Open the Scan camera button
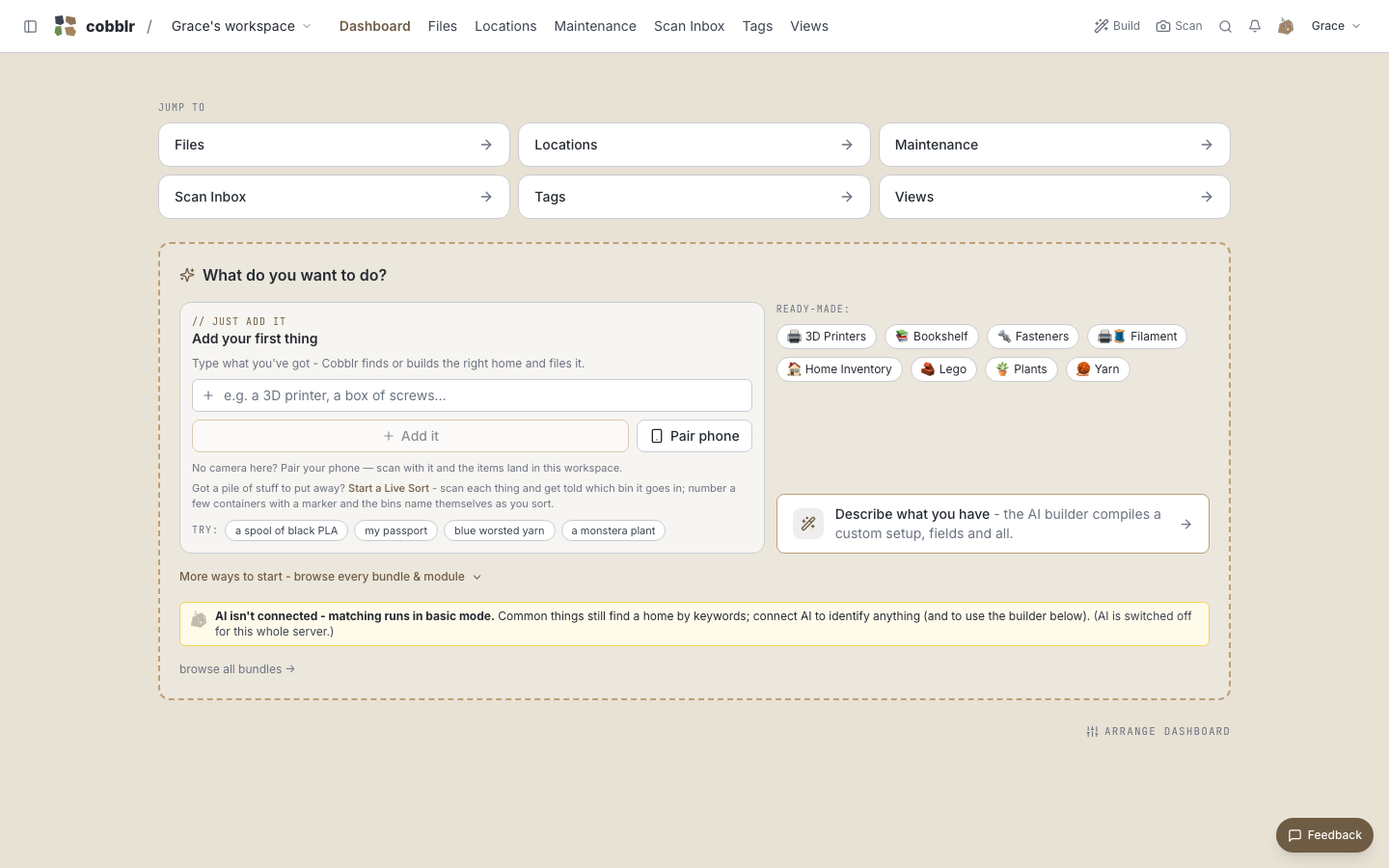Viewport: 1389px width, 868px height. 1179,26
